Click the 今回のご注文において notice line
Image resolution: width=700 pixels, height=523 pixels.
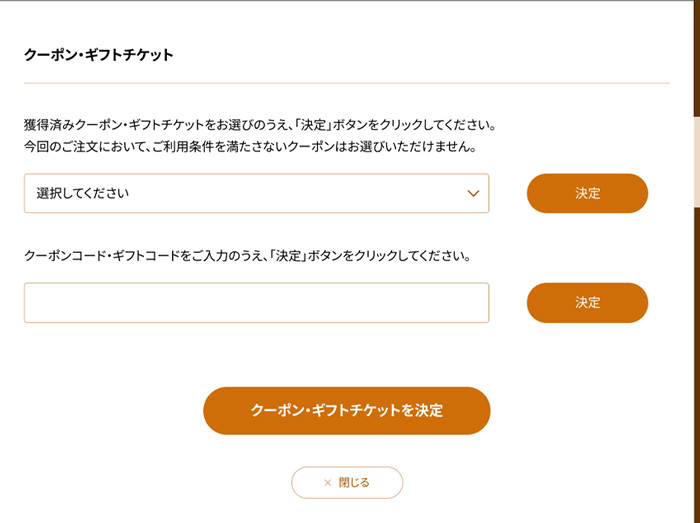pos(250,146)
